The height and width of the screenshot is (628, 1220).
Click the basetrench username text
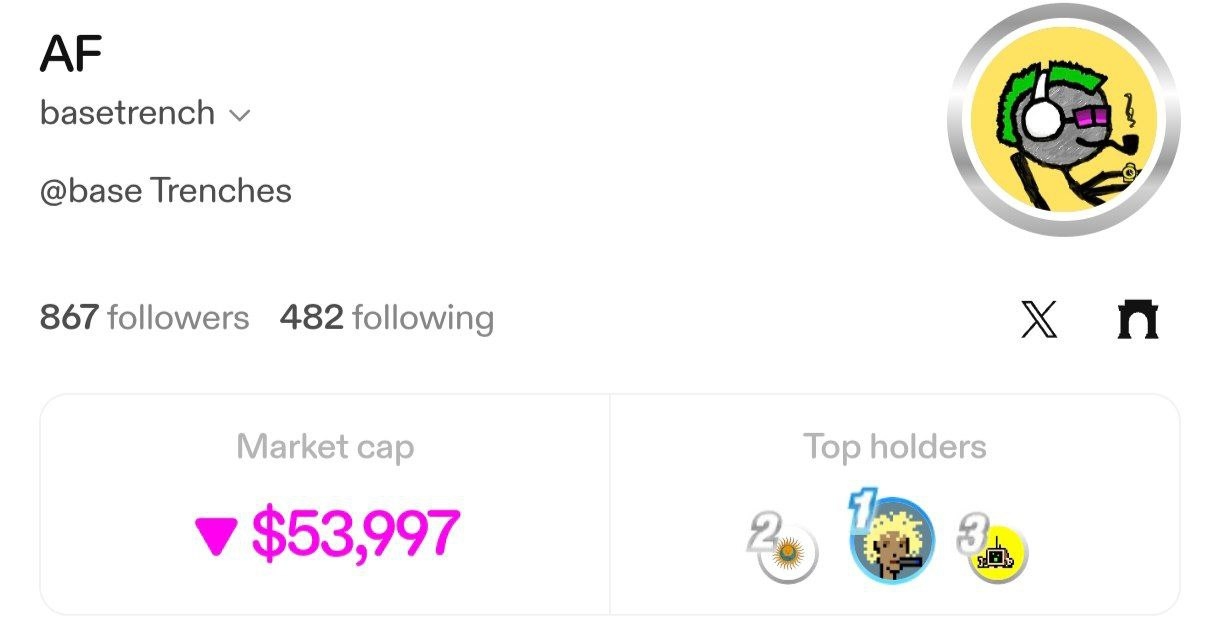pos(127,113)
